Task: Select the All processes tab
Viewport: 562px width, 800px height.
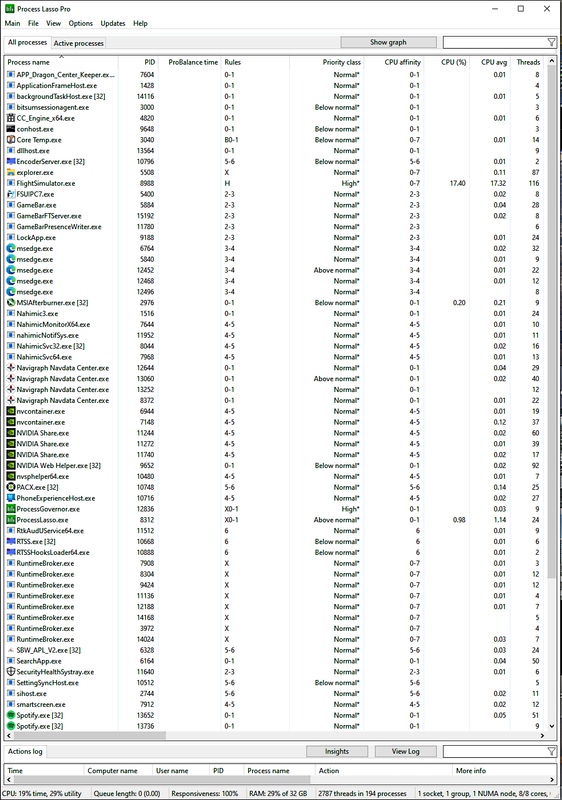Action: [x=28, y=43]
